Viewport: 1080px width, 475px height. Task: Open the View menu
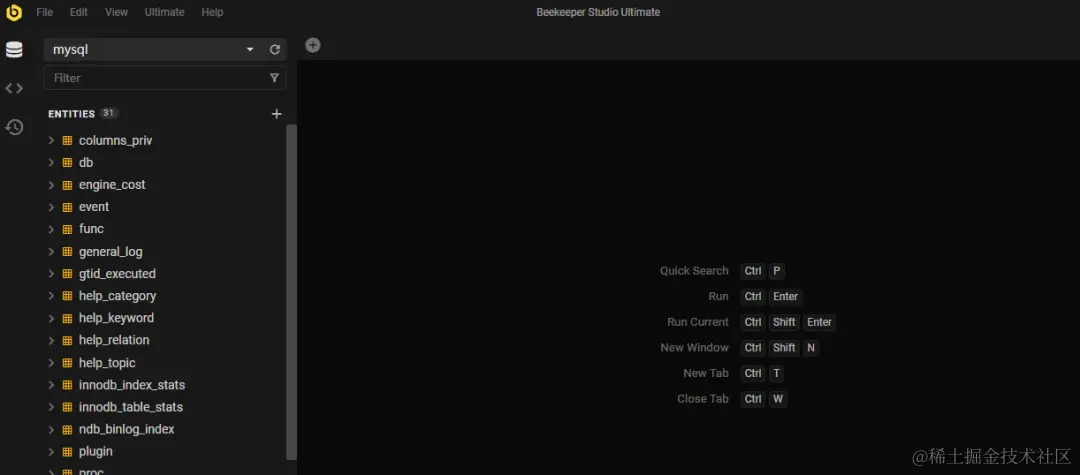coord(116,12)
